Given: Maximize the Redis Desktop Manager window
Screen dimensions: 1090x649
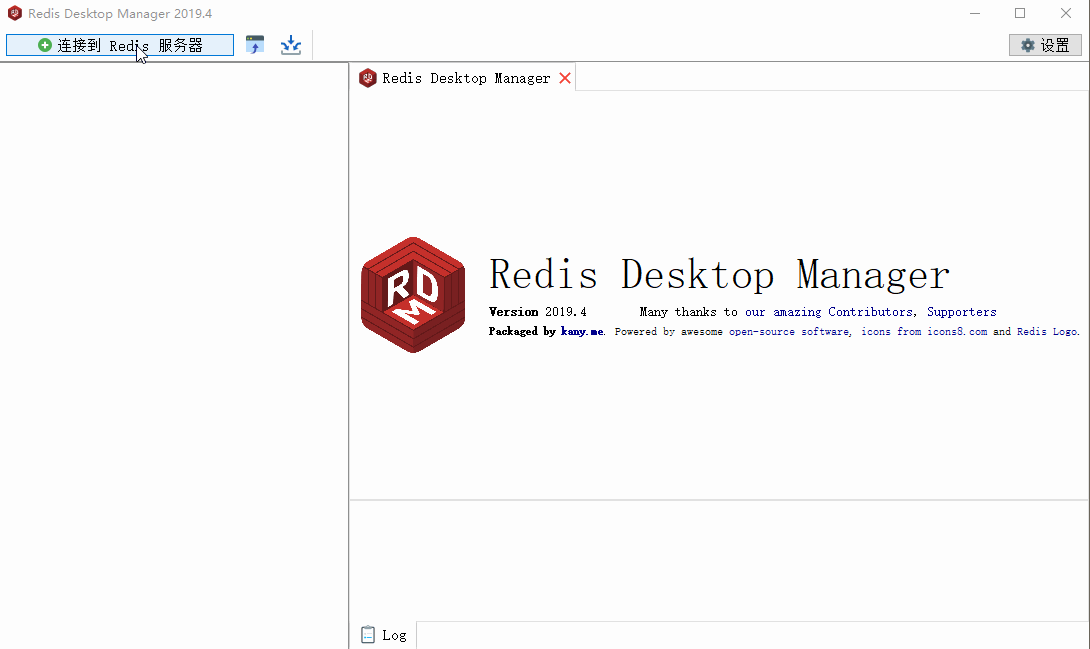Looking at the screenshot, I should (x=1020, y=13).
